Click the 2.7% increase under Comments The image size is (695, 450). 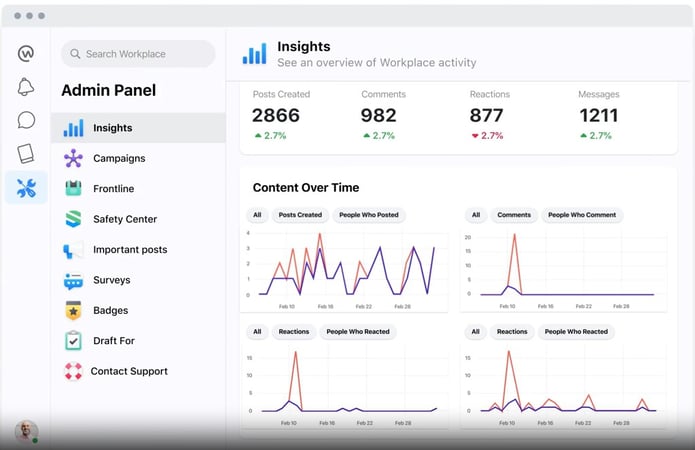click(379, 136)
